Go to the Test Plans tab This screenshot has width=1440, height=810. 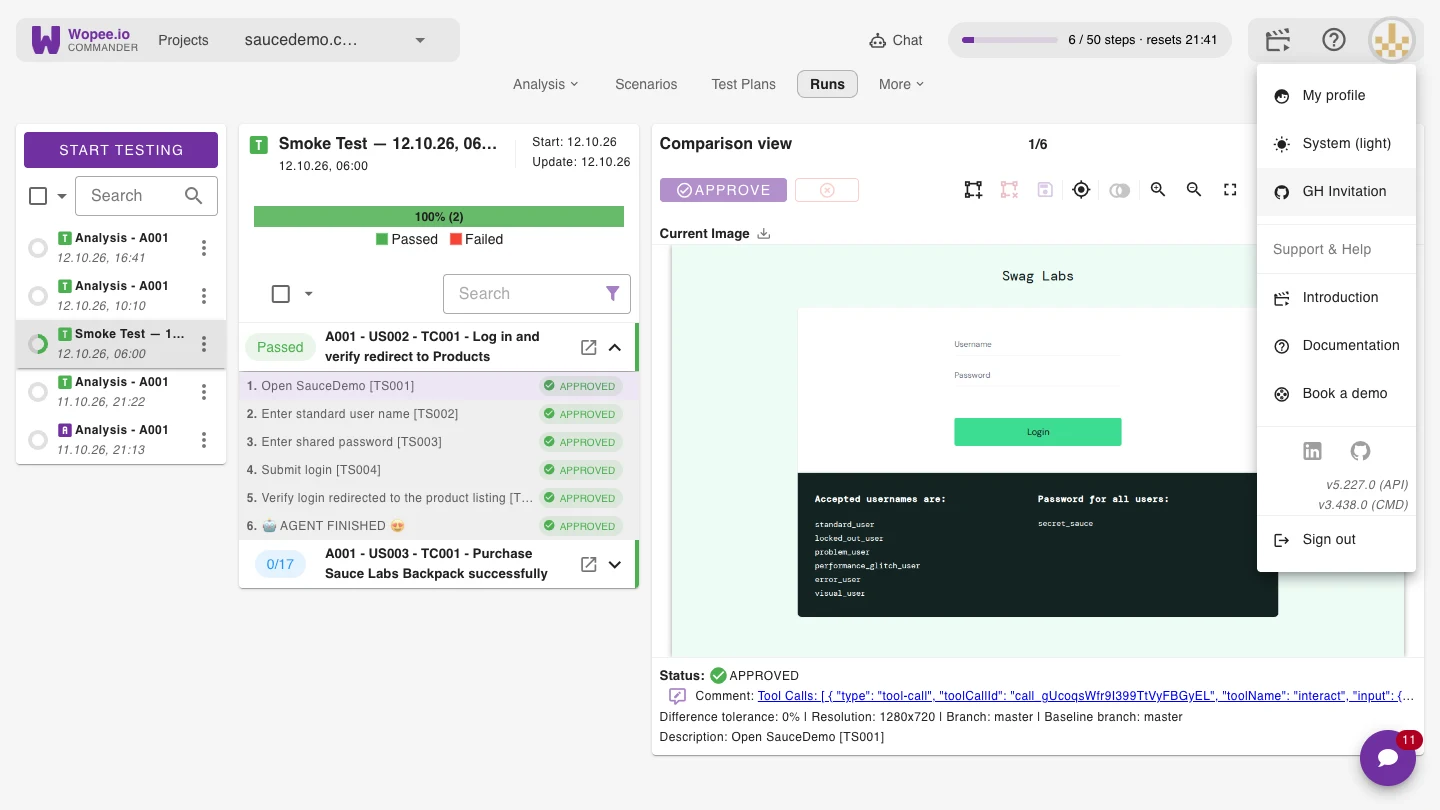point(744,84)
